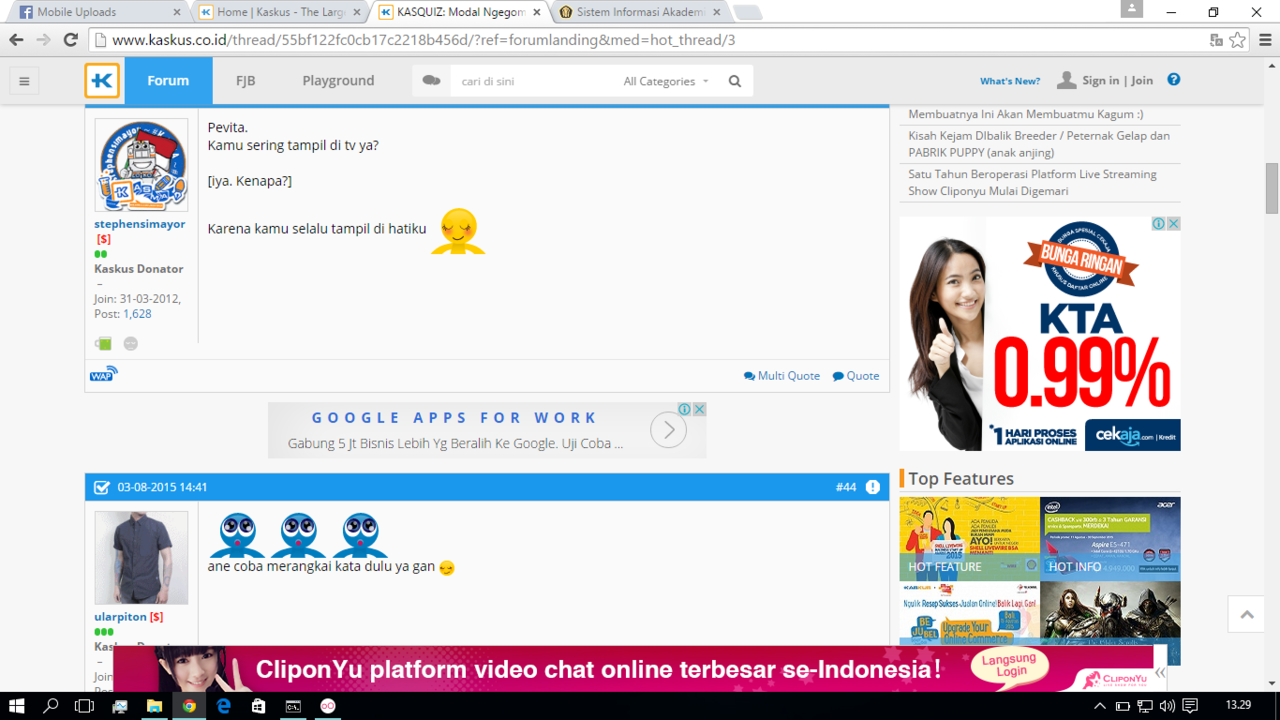Click the KTA 0.99% cekaja ad image
Screen dimensions: 1280x720
[x=1040, y=334]
